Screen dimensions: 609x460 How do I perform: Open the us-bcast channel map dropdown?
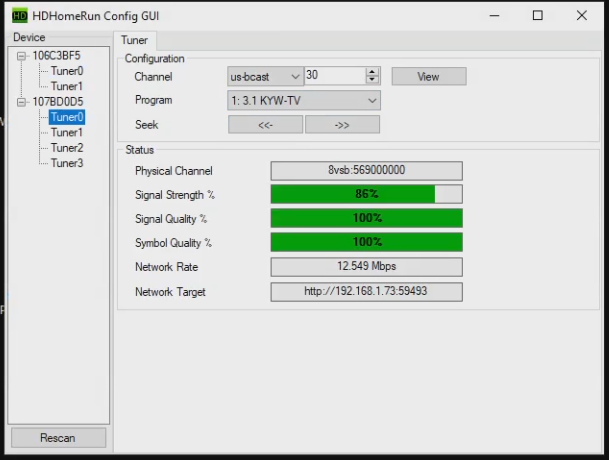(x=265, y=76)
